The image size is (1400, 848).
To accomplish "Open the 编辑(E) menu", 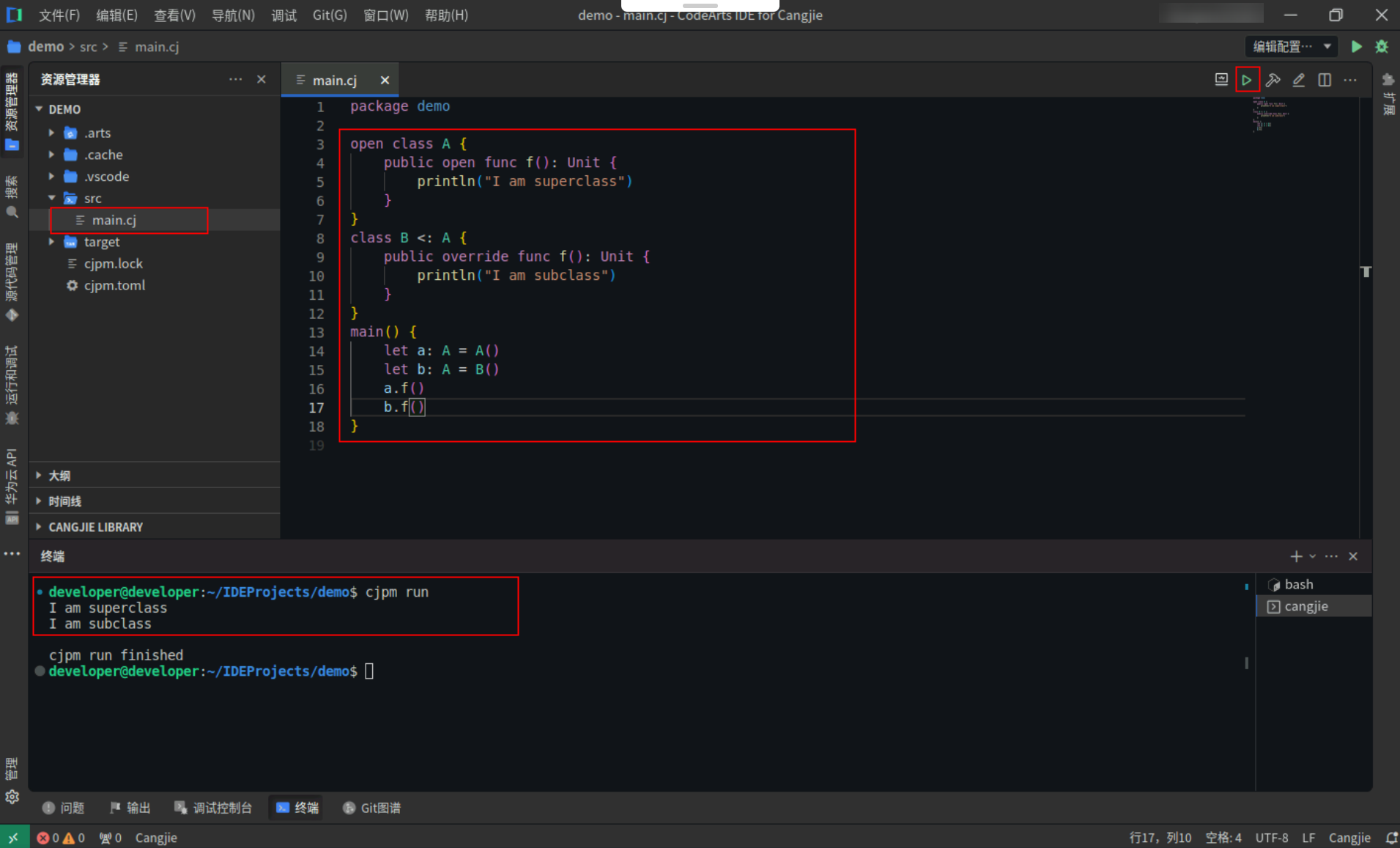I will pyautogui.click(x=116, y=15).
